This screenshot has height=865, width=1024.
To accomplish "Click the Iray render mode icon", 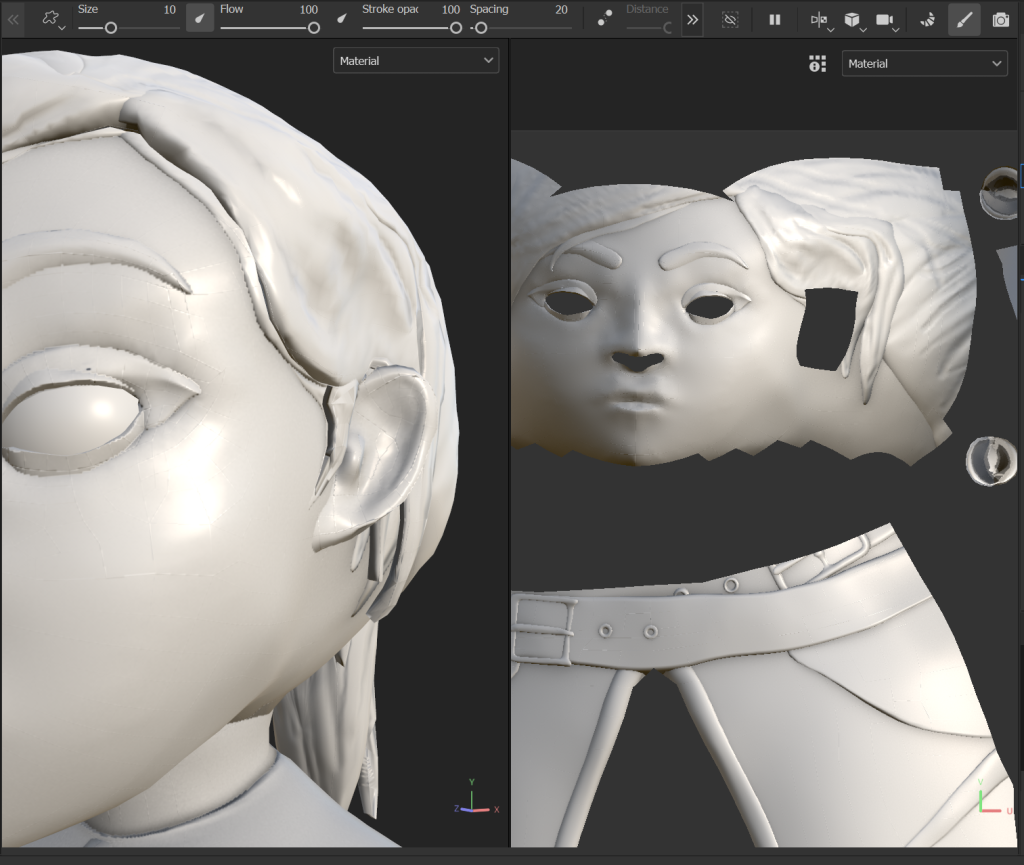I will 927,19.
